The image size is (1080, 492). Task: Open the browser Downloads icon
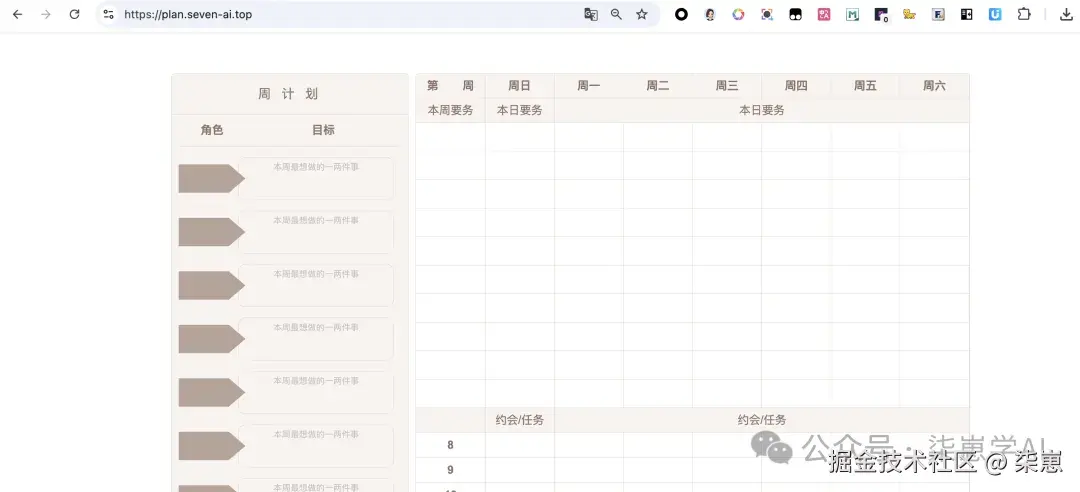tap(1066, 14)
